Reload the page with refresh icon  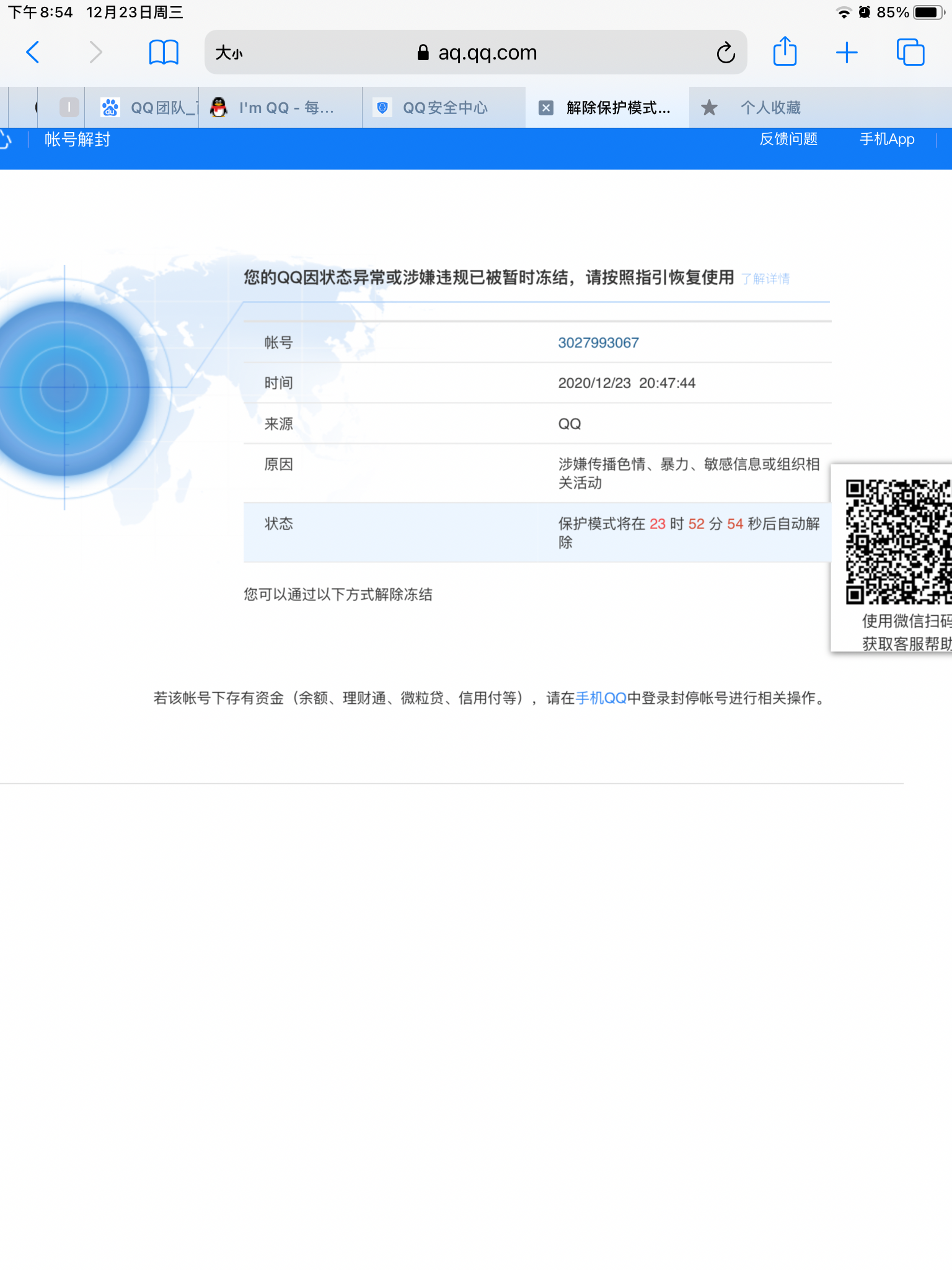[x=726, y=53]
